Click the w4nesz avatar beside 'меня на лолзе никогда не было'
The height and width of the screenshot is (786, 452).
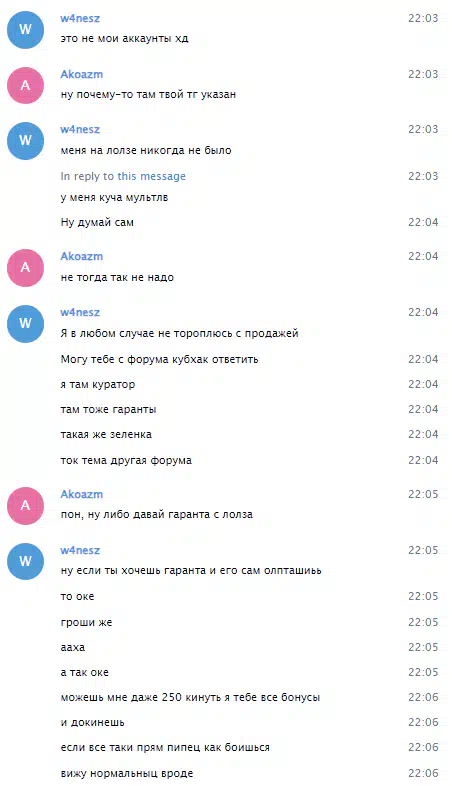tap(25, 141)
